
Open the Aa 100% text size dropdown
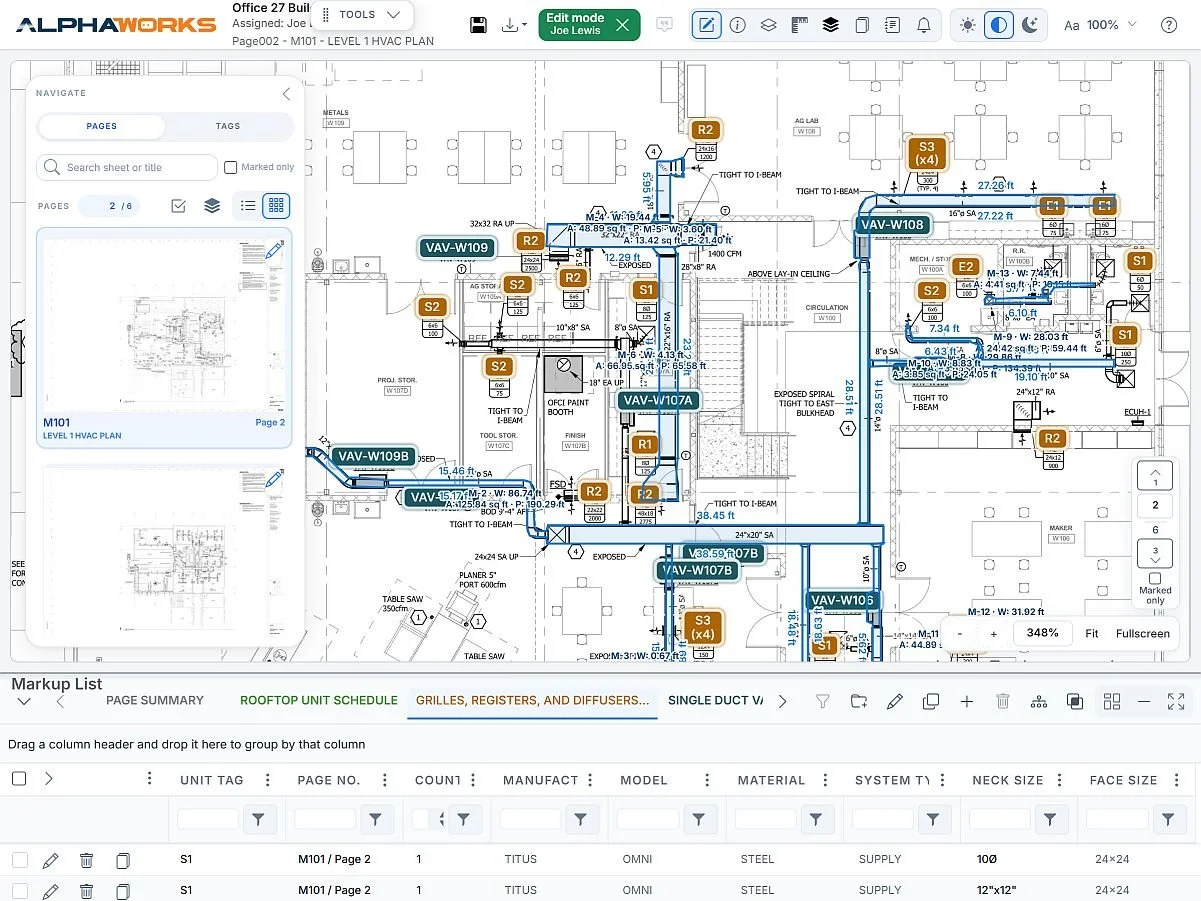pyautogui.click(x=1100, y=25)
